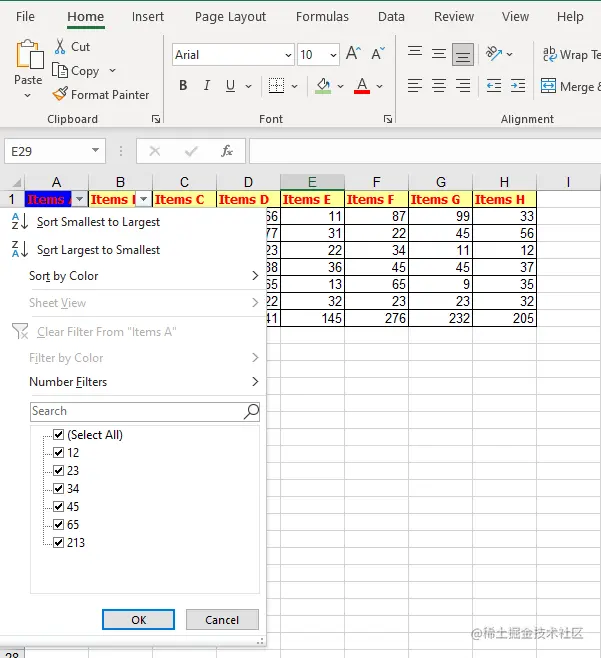
Task: Confirm filter with OK button
Action: point(138,619)
